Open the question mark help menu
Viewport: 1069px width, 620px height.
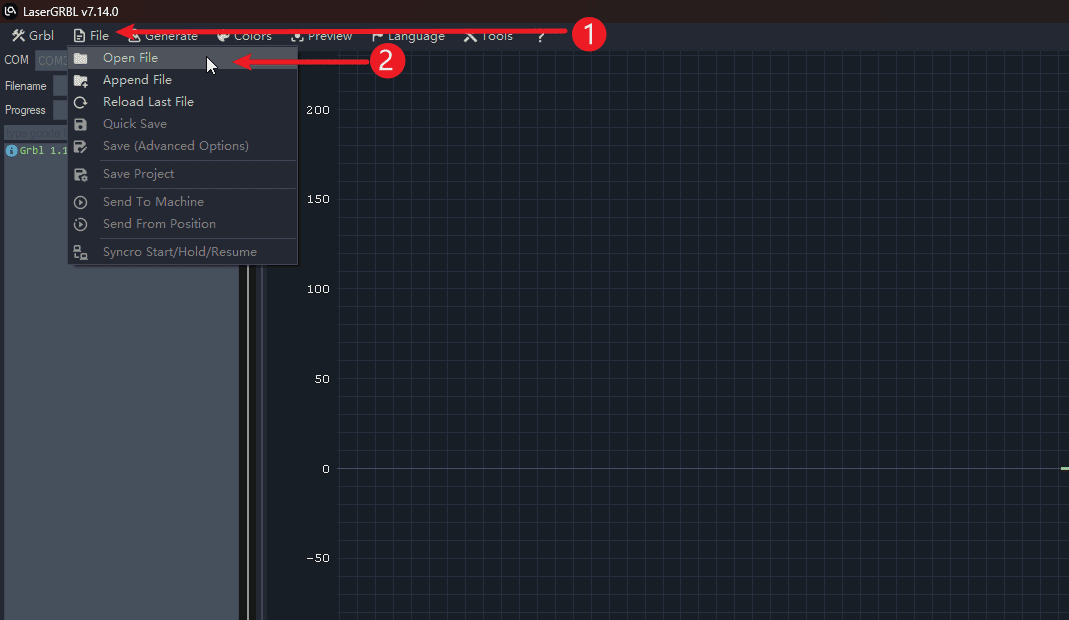click(x=541, y=36)
